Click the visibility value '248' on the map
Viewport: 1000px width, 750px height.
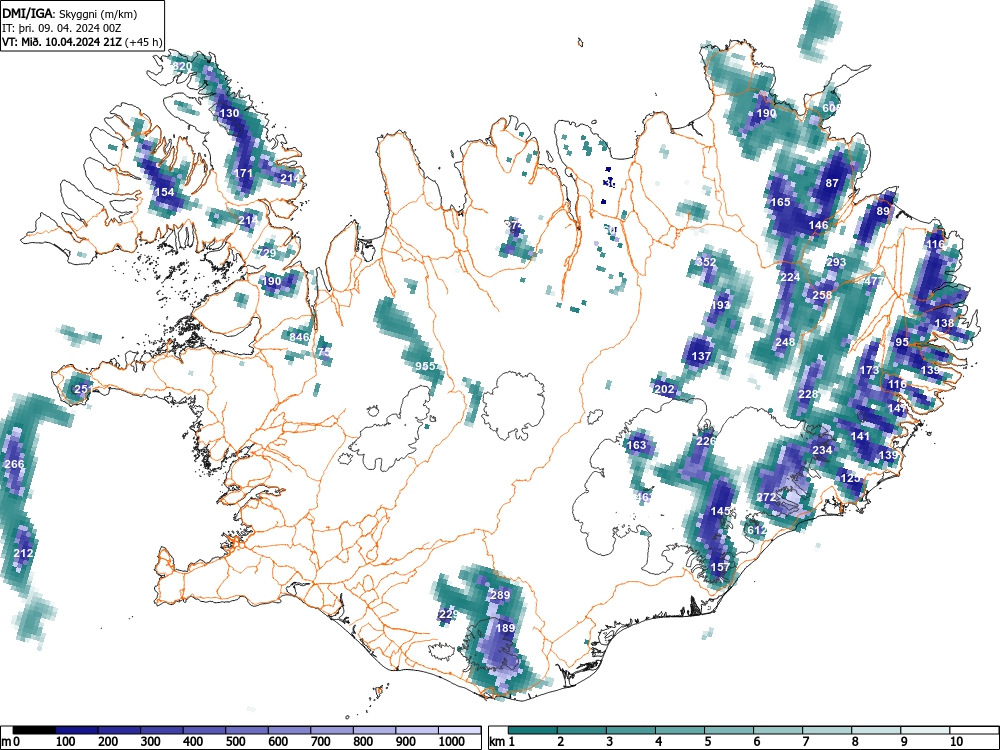pos(785,342)
